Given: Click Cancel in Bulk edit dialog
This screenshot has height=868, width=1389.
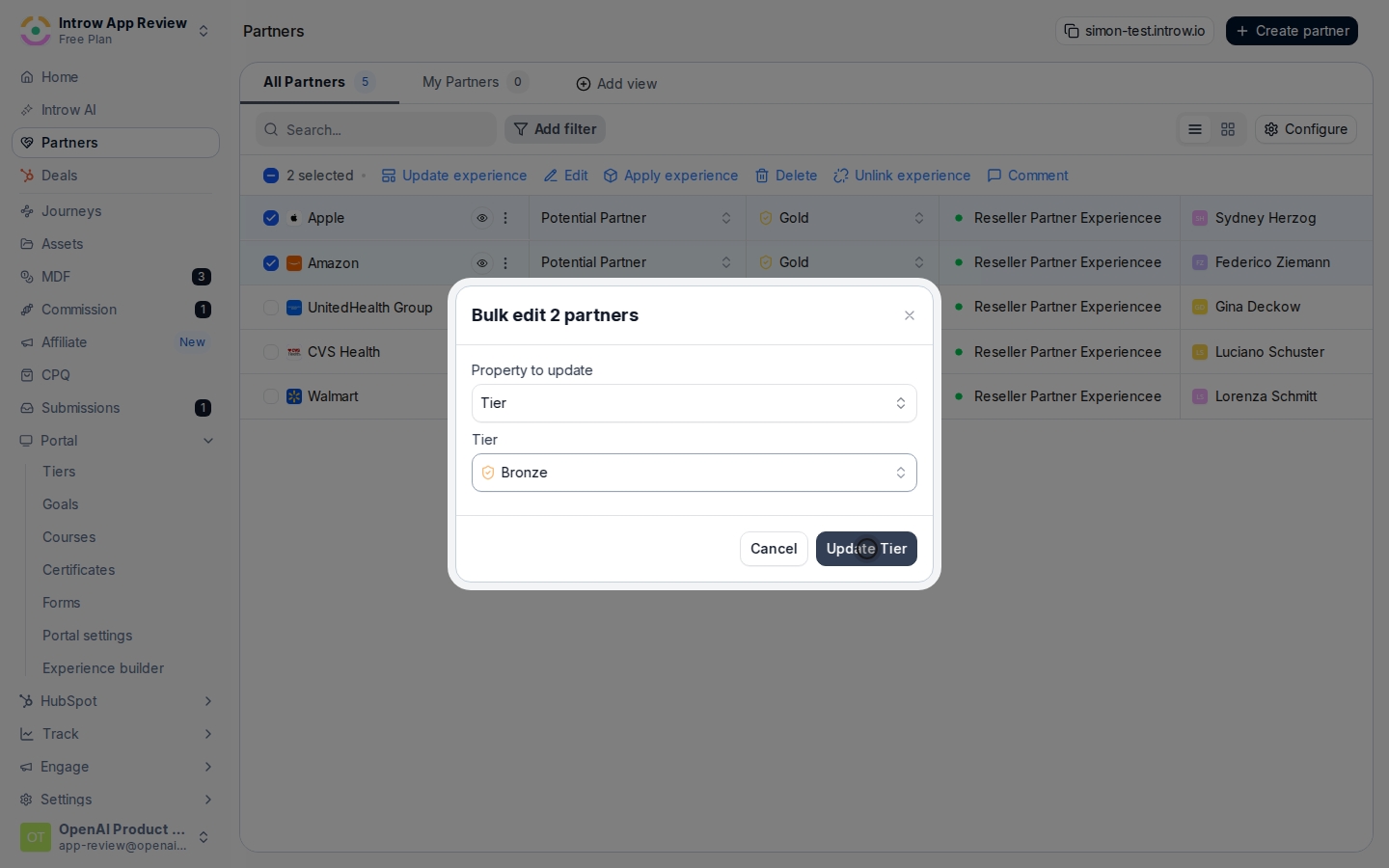Looking at the screenshot, I should coord(774,549).
